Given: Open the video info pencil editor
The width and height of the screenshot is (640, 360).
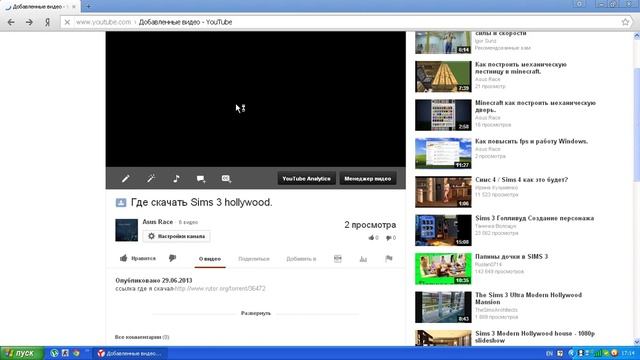Looking at the screenshot, I should coord(126,178).
